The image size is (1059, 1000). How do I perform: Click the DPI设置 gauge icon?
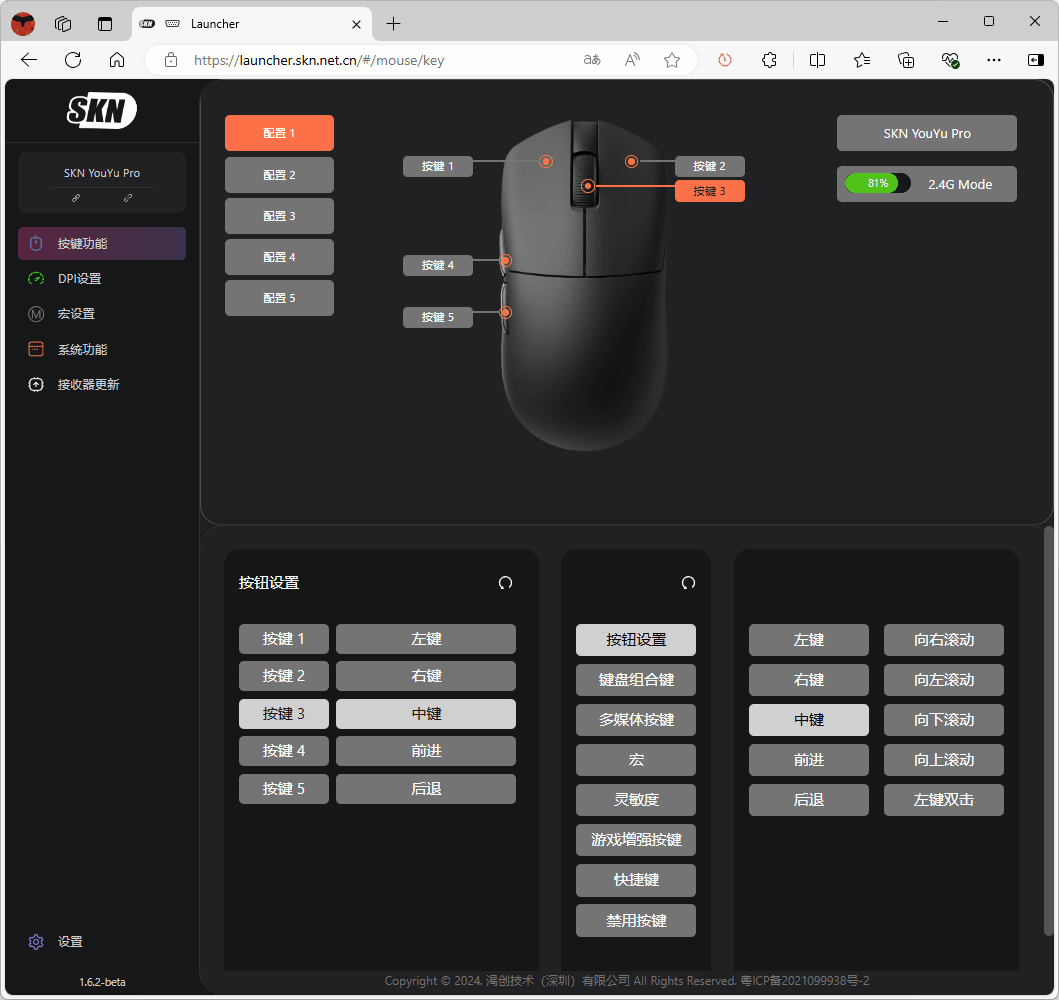36,279
